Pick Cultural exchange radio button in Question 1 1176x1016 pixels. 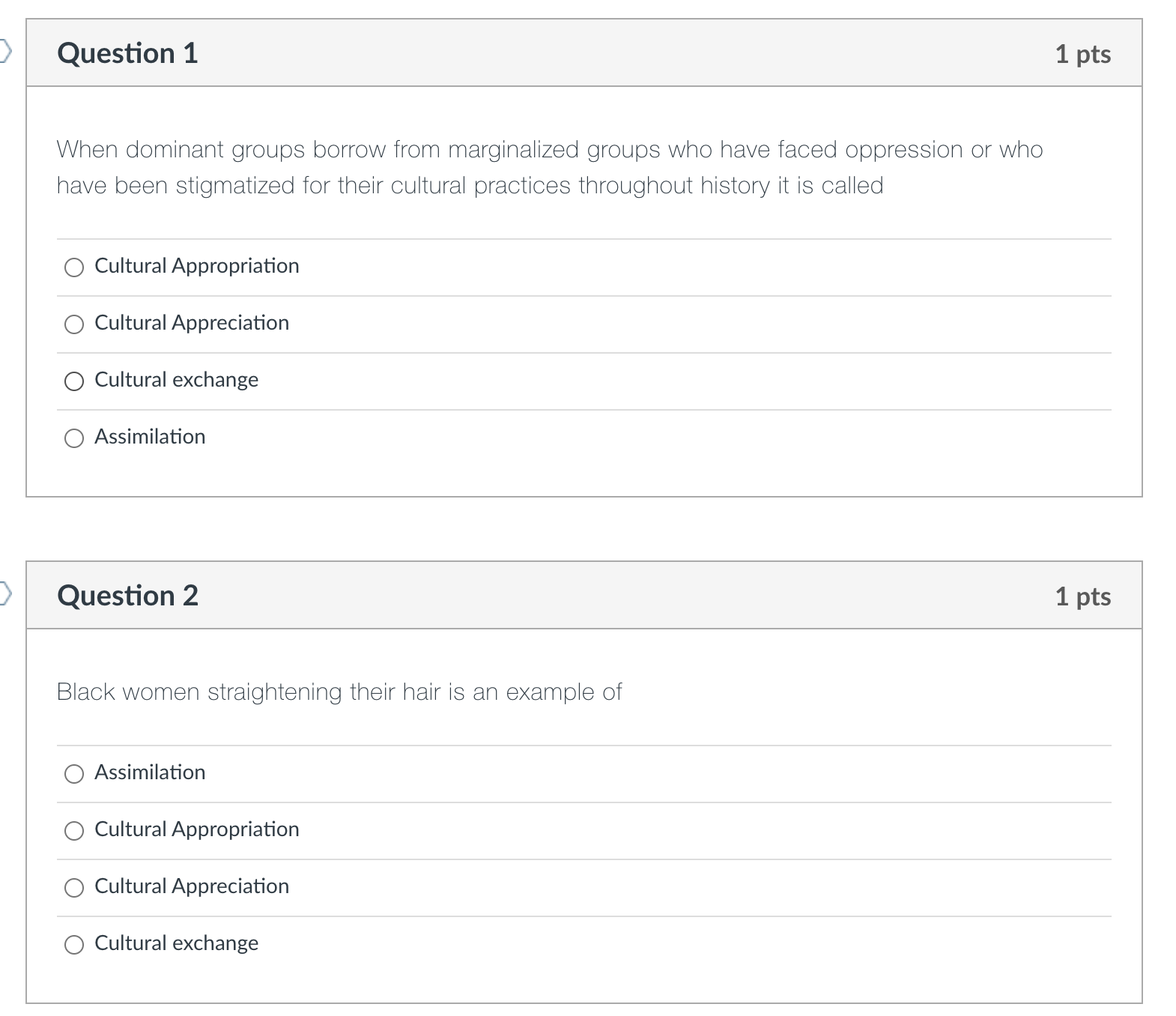pos(74,381)
